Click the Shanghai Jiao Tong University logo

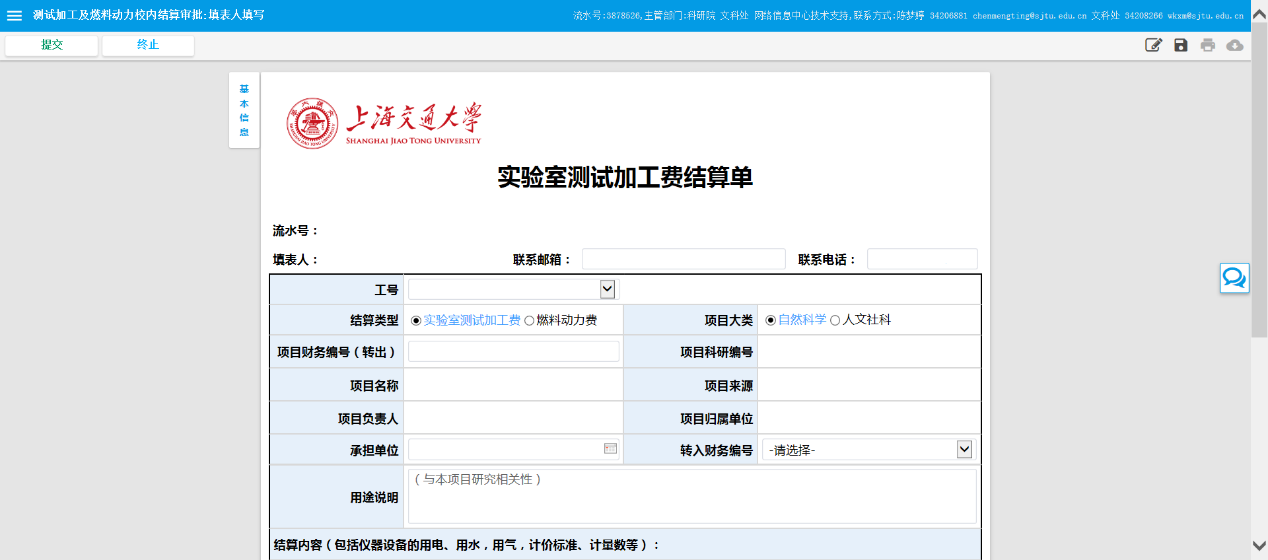pos(384,124)
